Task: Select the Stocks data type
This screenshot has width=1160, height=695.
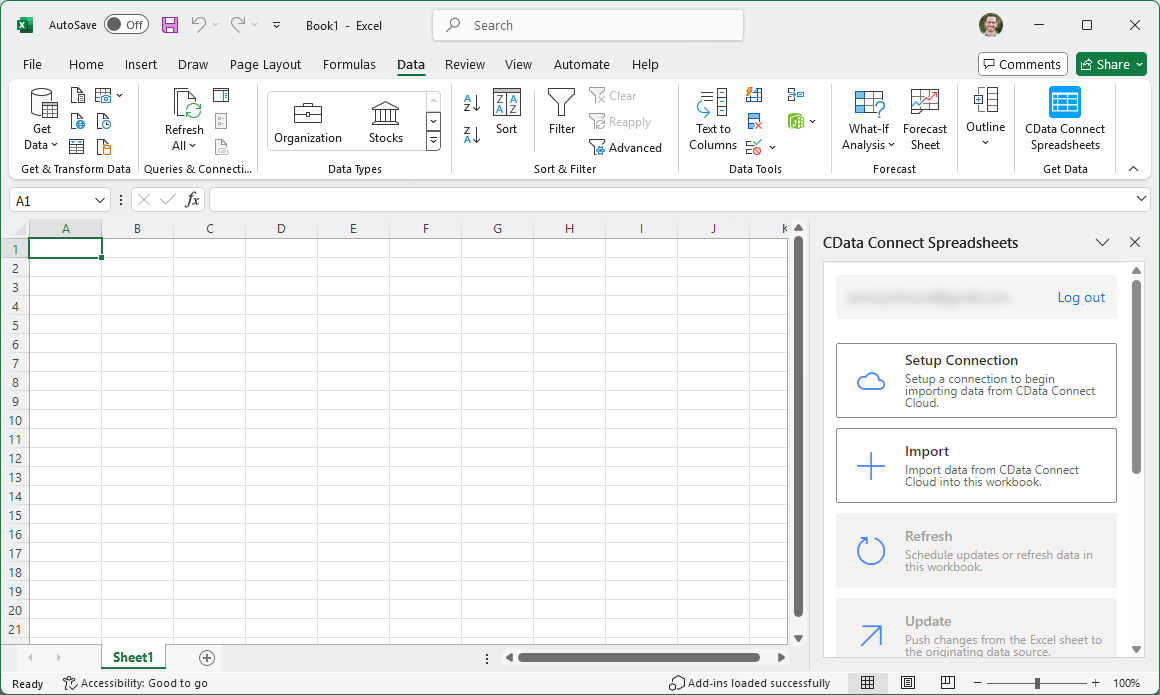Action: pos(385,120)
